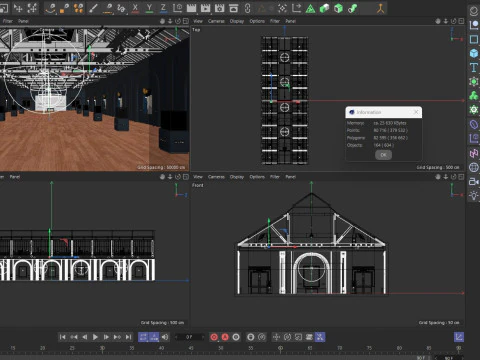The image size is (480, 360).
Task: Go to start of animation
Action: [63, 337]
